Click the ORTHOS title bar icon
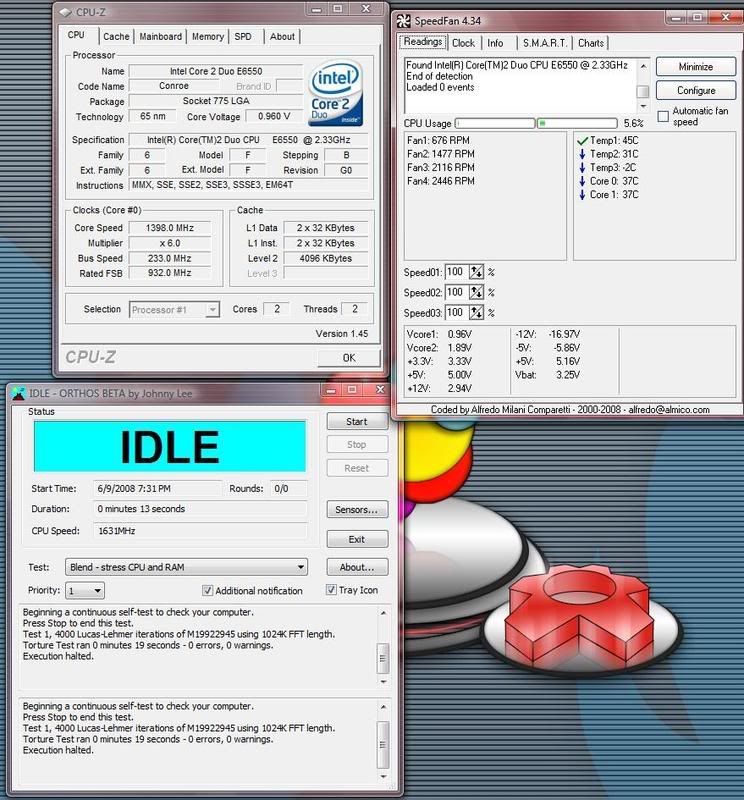Image resolution: width=744 pixels, height=800 pixels. (x=18, y=393)
